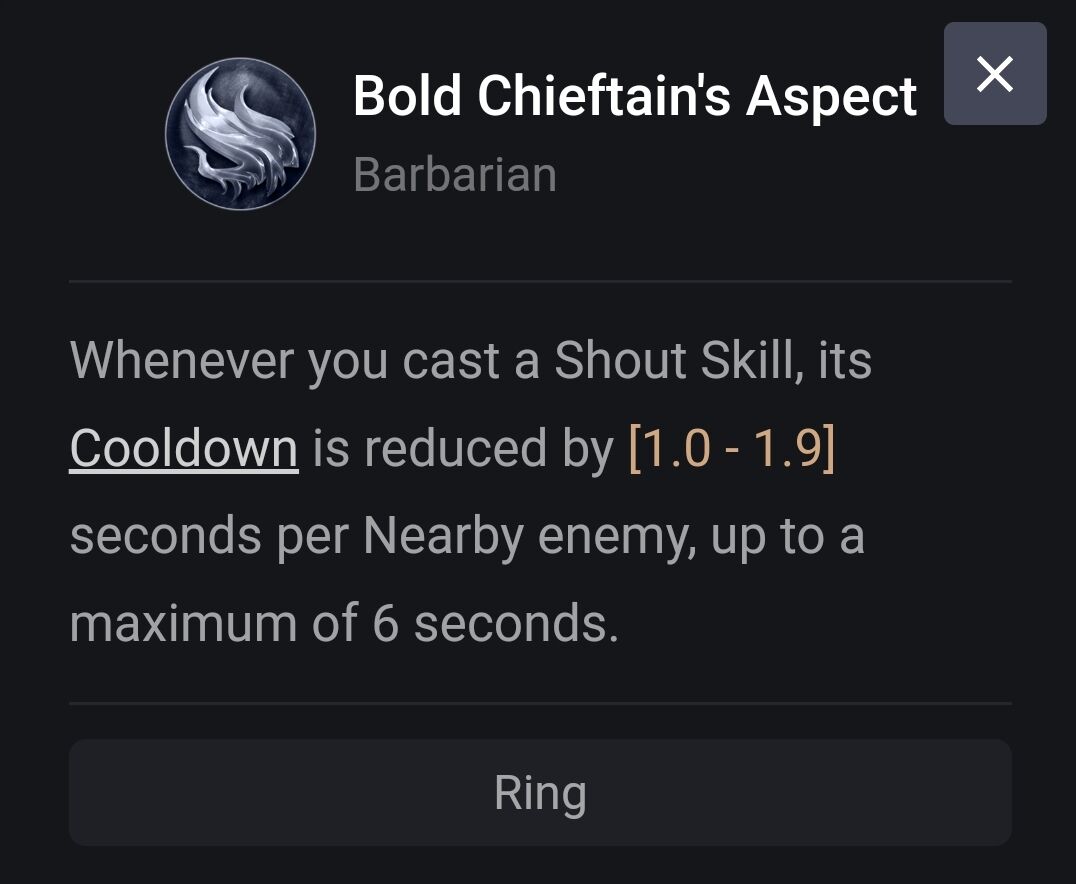The height and width of the screenshot is (884, 1076).
Task: Close the aspect details popup
Action: 994,74
